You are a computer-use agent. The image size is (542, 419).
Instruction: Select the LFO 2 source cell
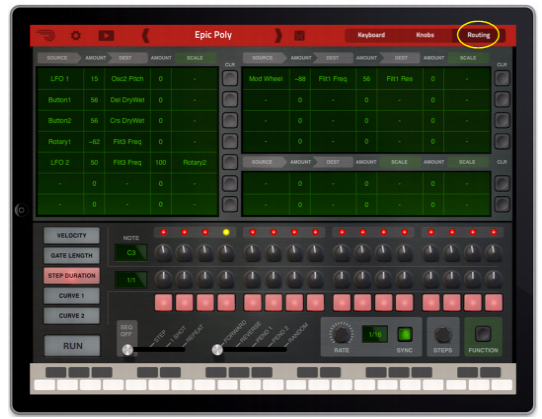60,162
